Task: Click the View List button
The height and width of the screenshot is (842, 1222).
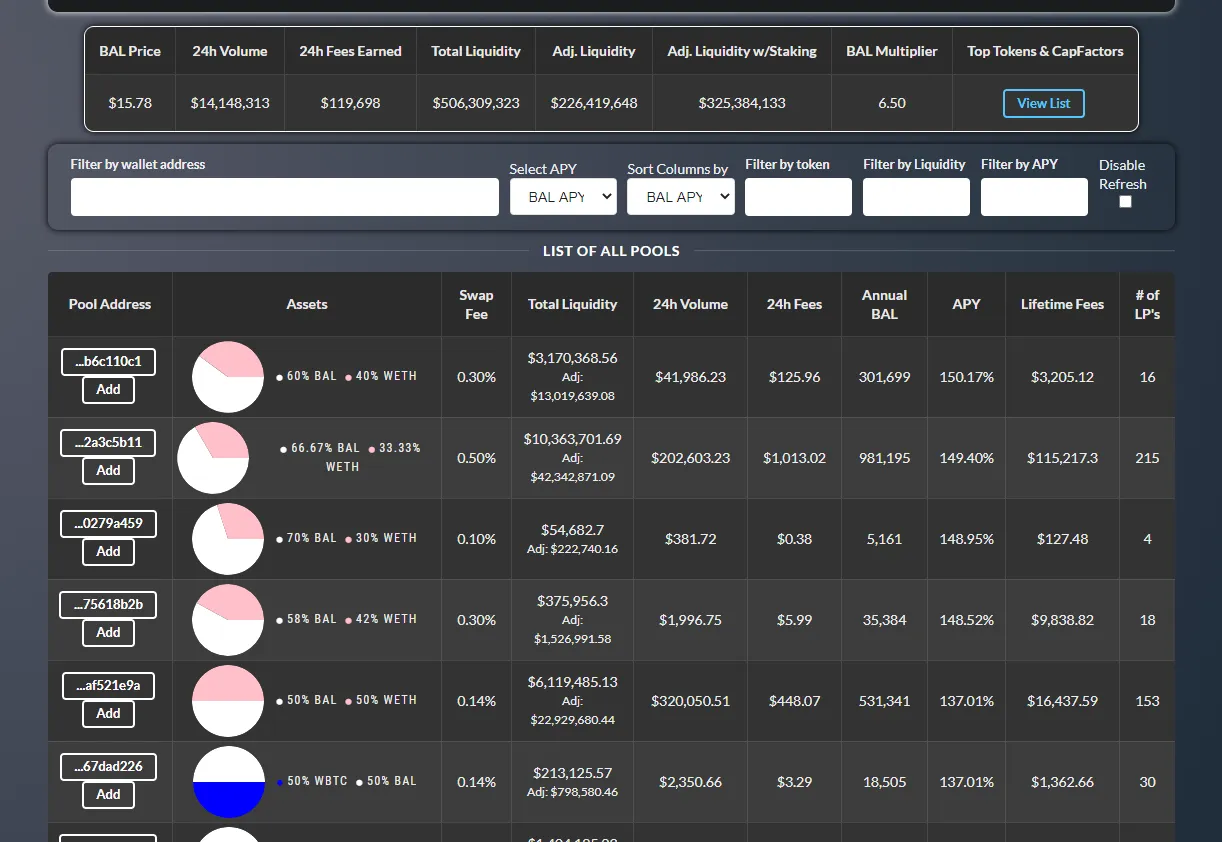Action: tap(1044, 103)
